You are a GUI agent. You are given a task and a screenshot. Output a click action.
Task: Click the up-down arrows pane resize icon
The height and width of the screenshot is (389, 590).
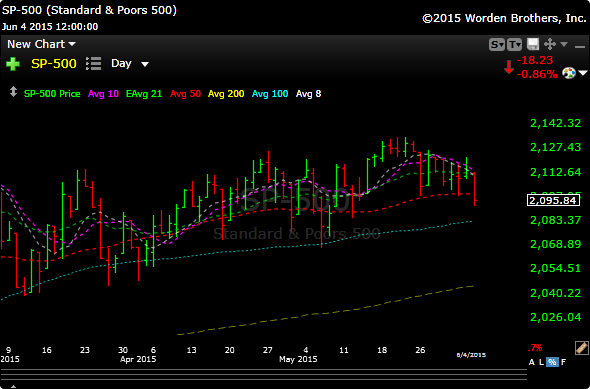(x=13, y=92)
